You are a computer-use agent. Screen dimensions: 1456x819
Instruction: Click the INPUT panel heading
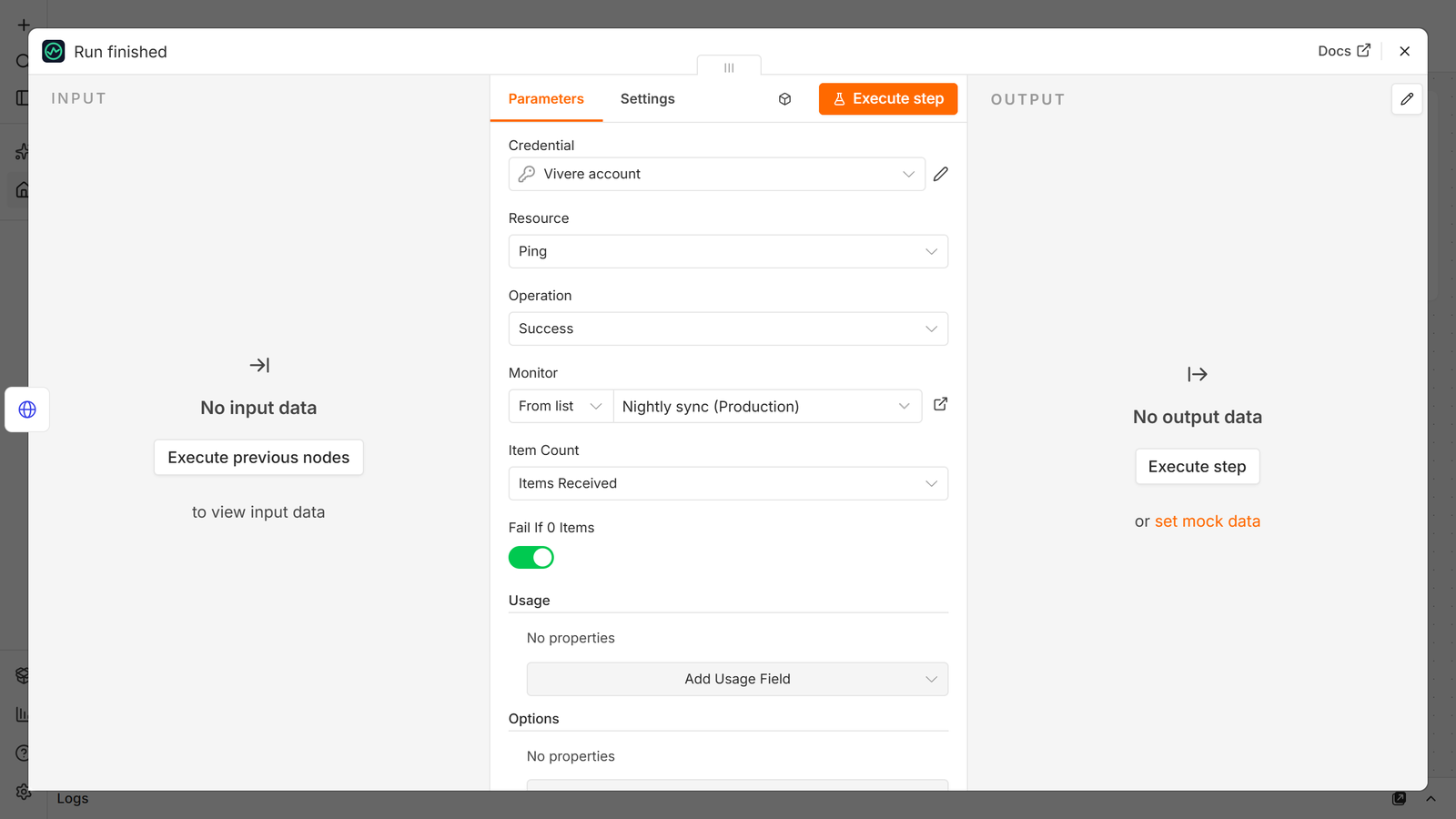click(79, 98)
